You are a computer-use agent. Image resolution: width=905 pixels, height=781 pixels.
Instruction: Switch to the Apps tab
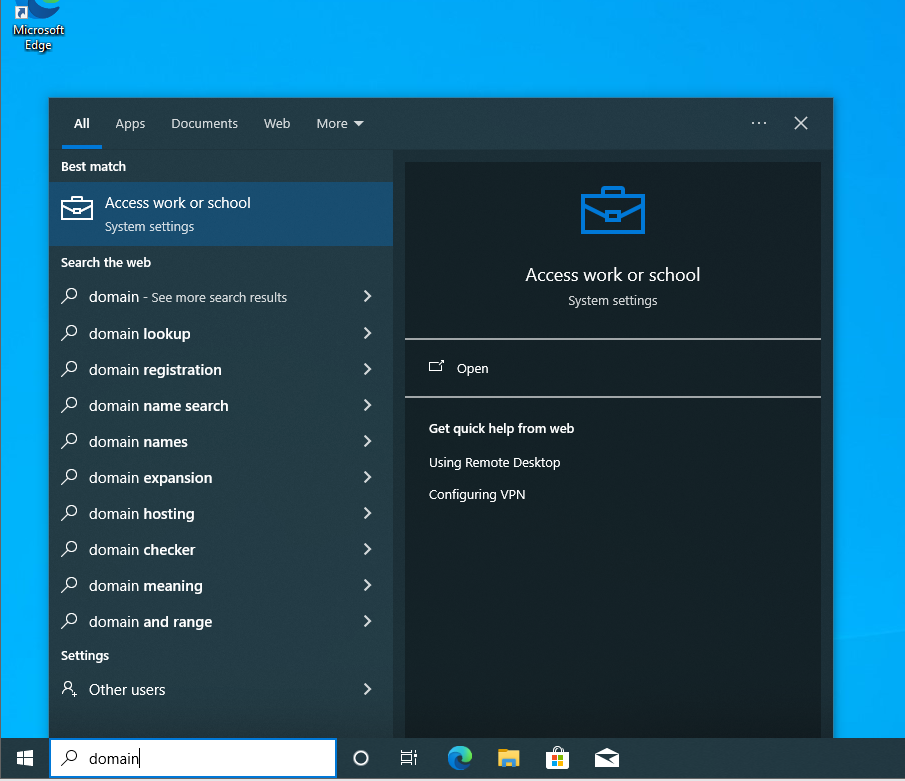130,124
